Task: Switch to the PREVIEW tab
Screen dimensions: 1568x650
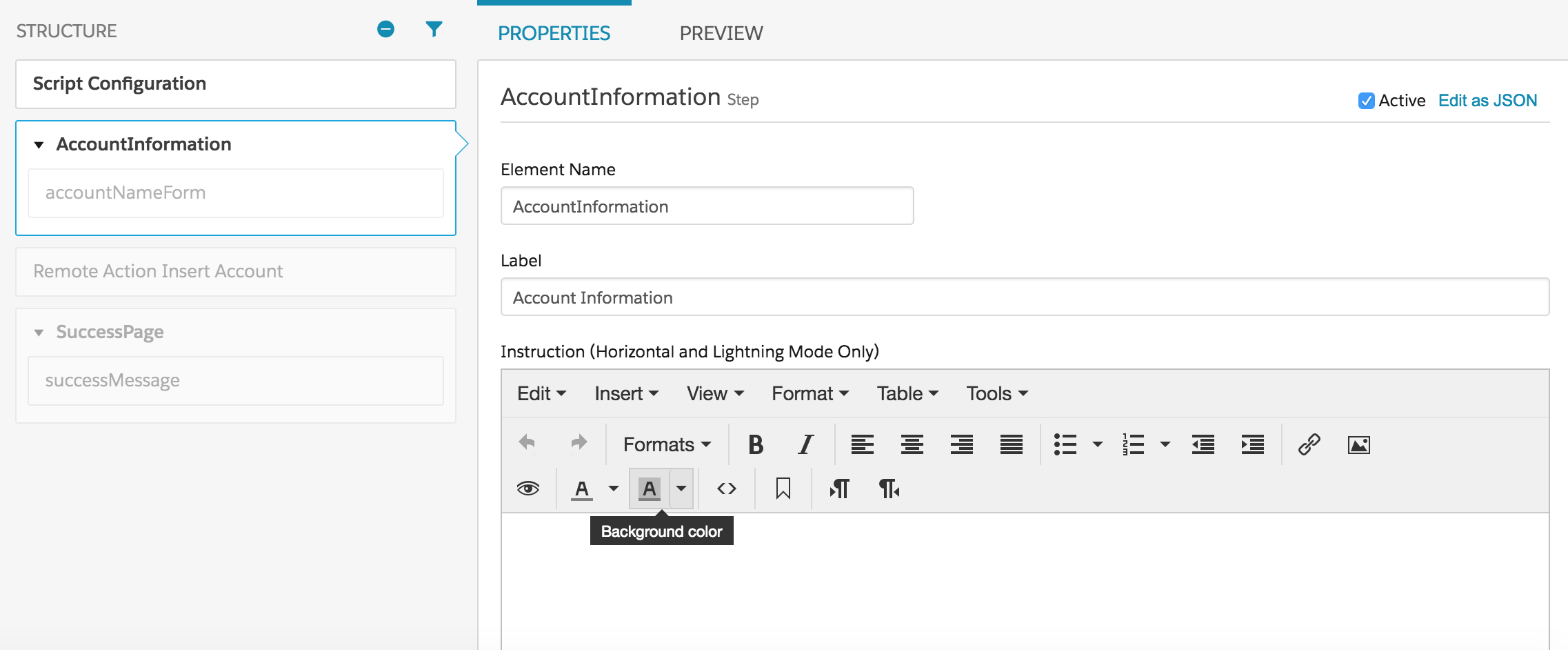Action: [721, 33]
